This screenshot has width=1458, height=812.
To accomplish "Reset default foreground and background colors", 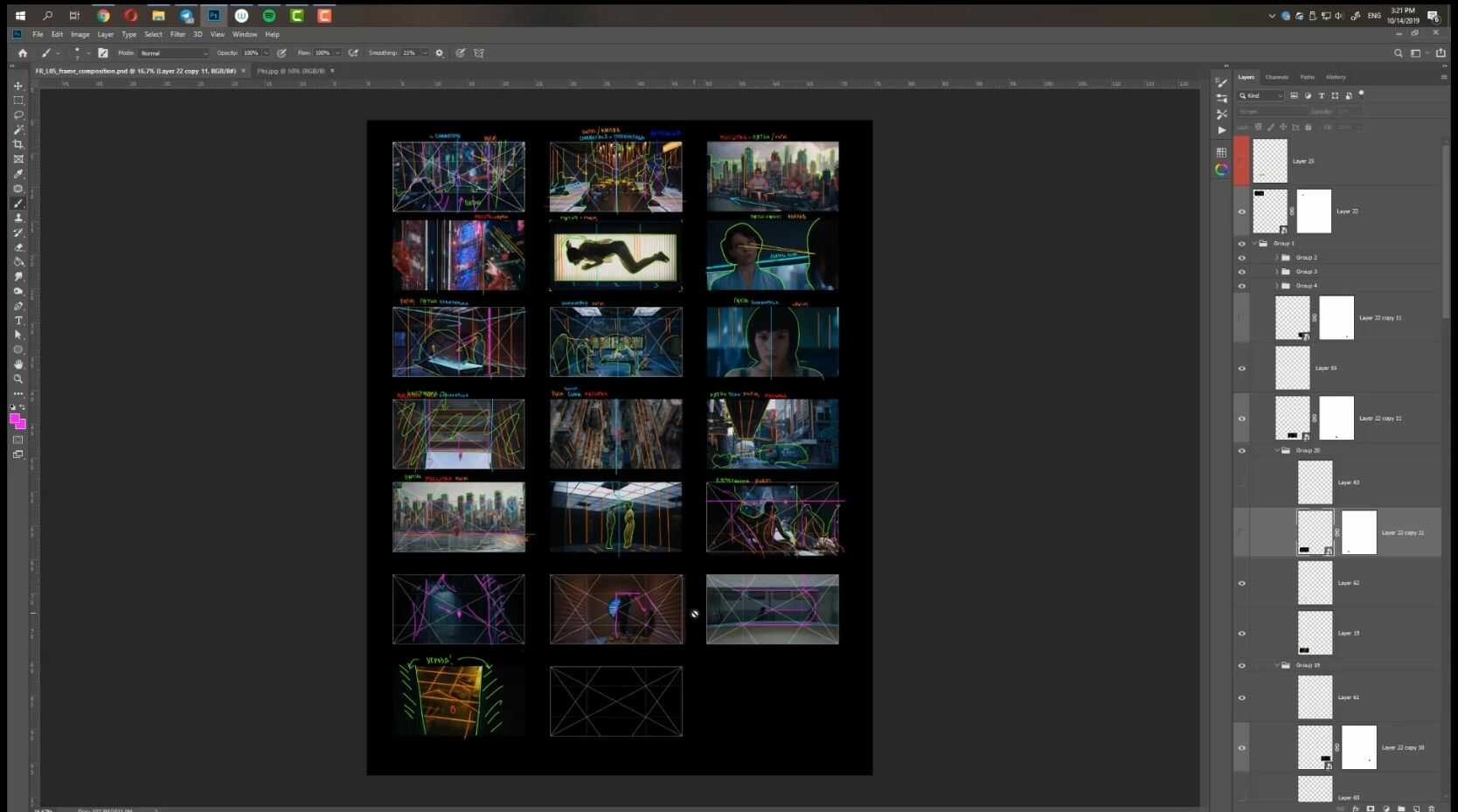I will [13, 407].
